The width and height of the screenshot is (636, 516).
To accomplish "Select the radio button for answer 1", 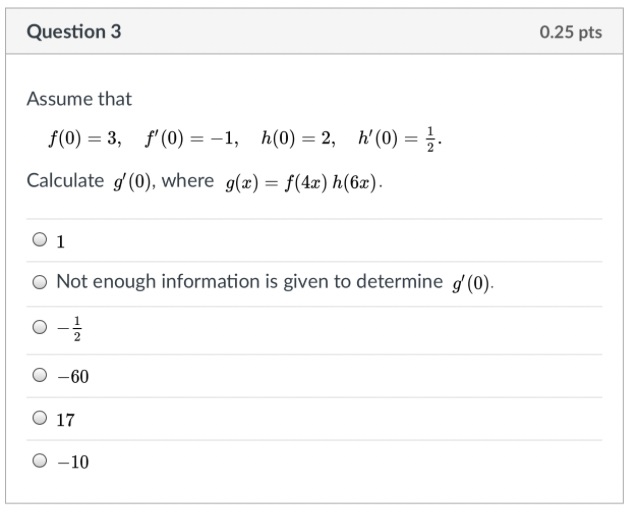I will (x=39, y=240).
